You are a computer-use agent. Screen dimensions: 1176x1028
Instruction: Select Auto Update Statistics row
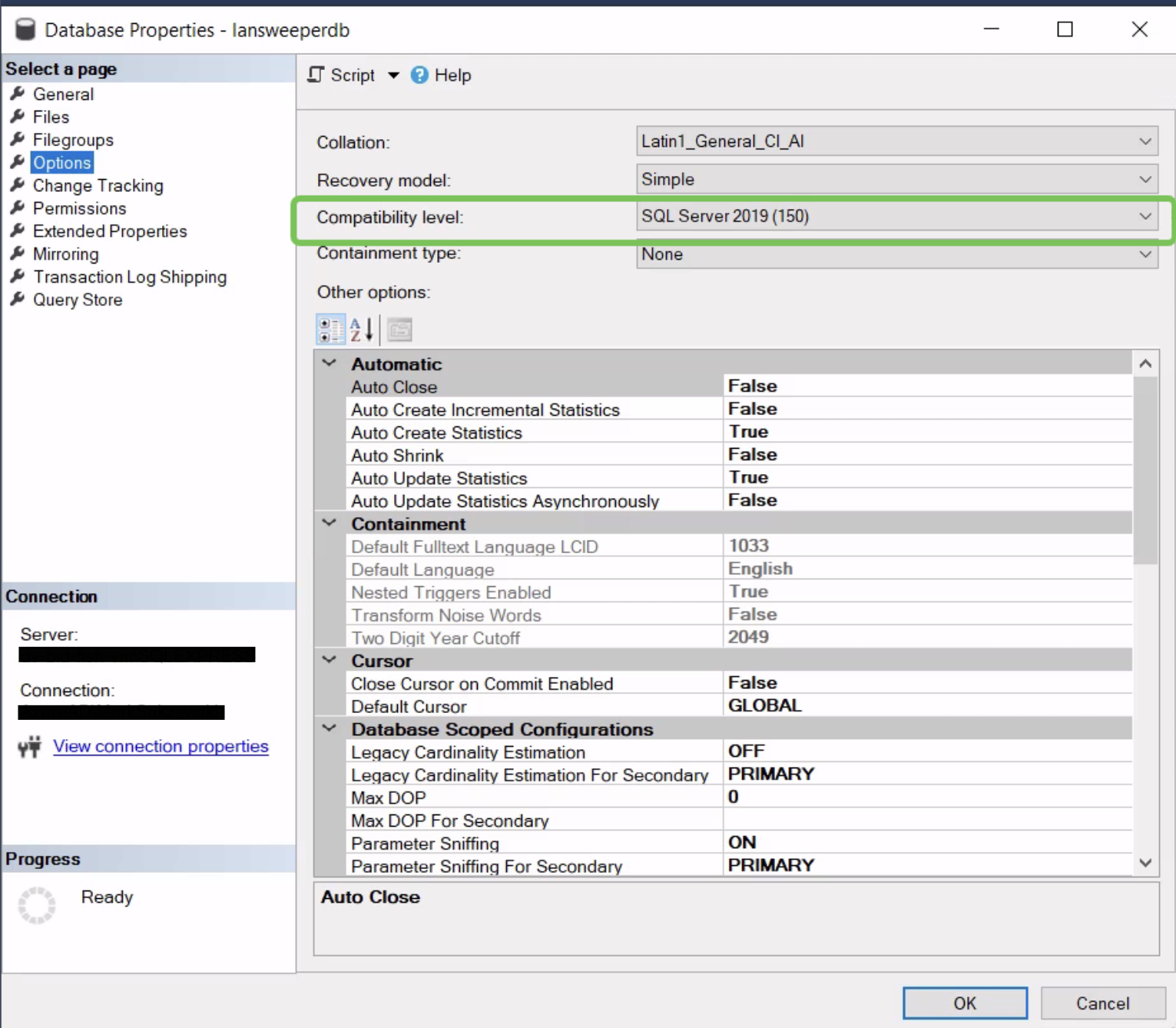[740, 478]
